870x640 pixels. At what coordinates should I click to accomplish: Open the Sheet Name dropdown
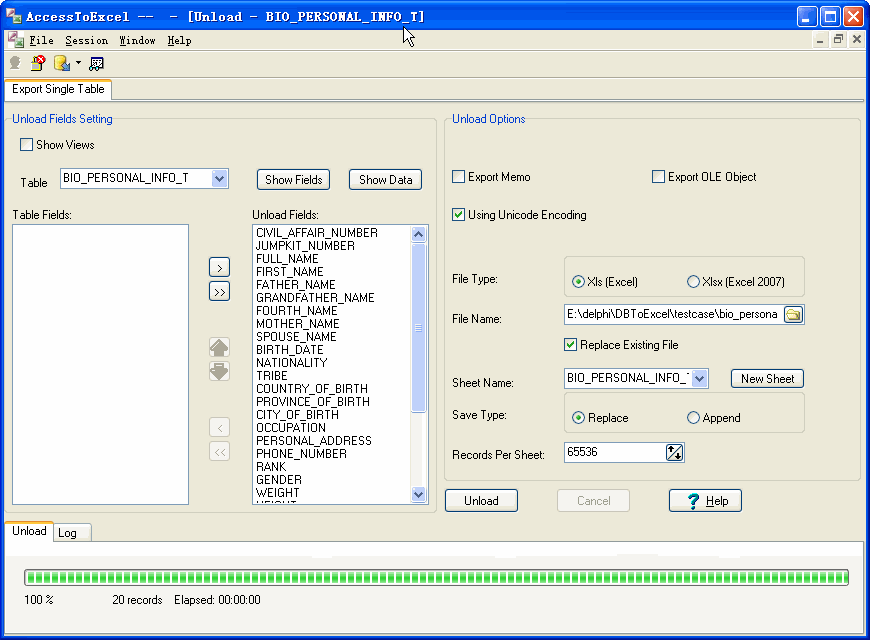click(x=700, y=379)
